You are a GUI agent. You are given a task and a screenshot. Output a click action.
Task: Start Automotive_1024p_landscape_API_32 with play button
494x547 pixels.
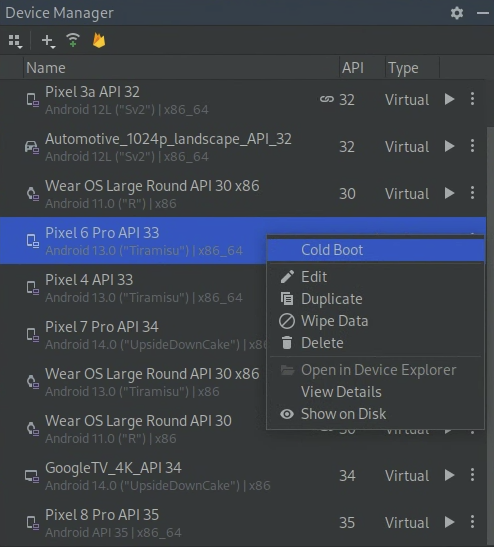(x=450, y=146)
